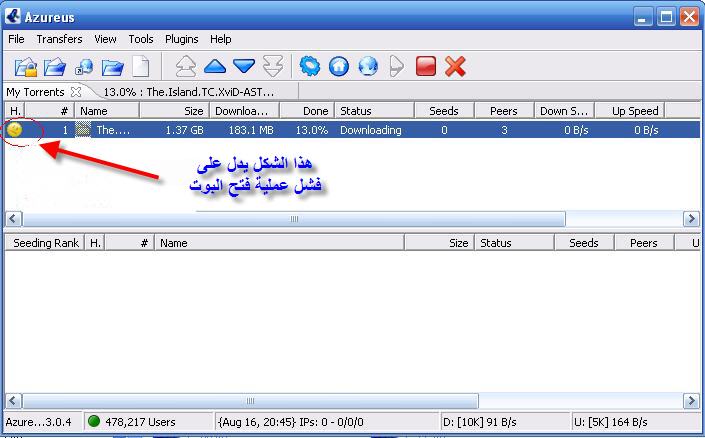Sort by H. column in upper table

pos(15,111)
